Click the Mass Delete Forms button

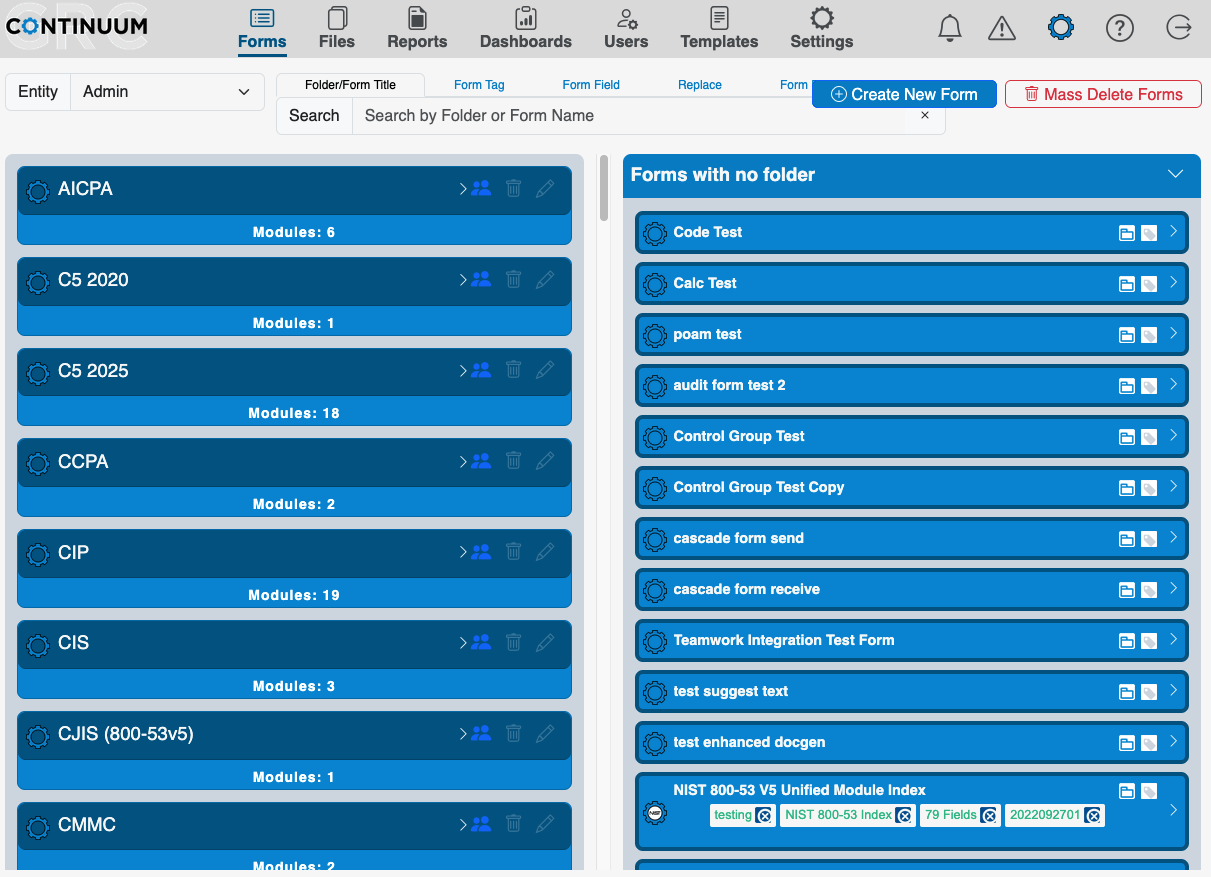click(x=1102, y=94)
